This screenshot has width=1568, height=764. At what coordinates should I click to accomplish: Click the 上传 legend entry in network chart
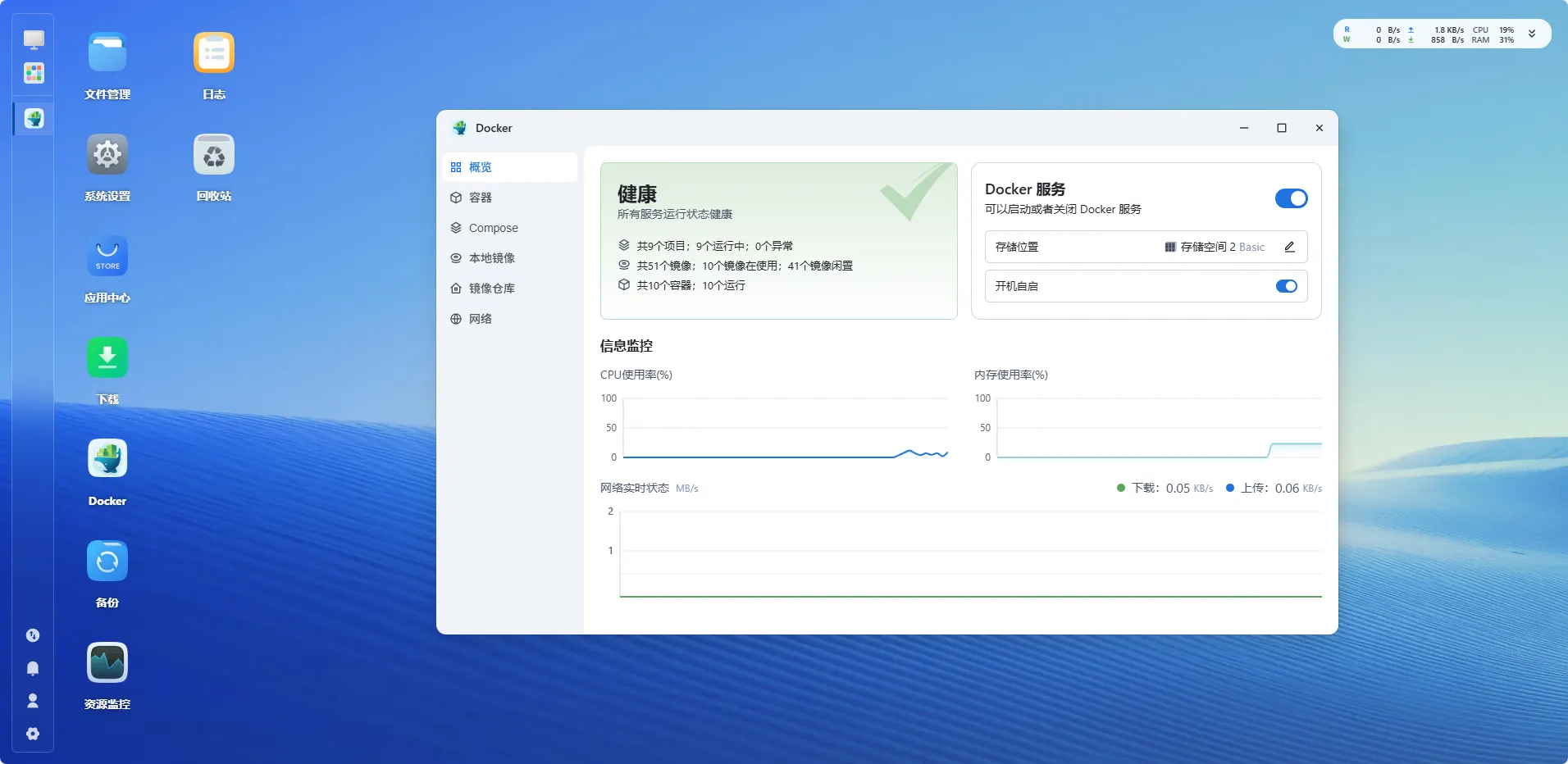1274,488
